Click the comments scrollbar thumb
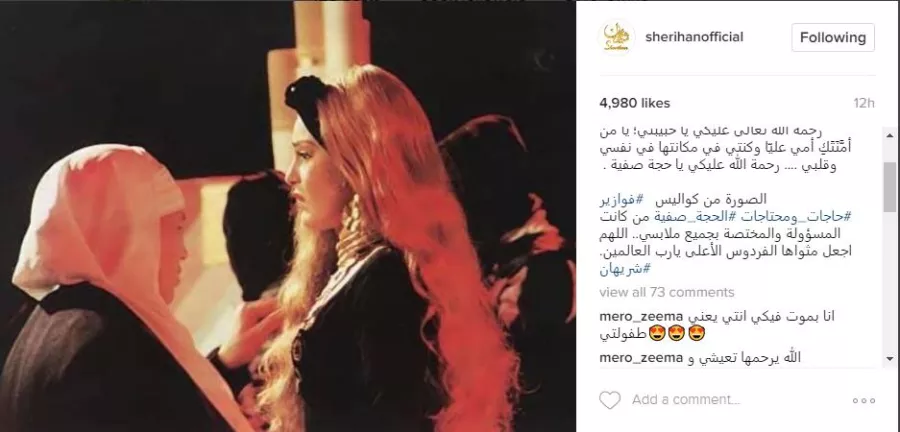900x432 pixels. click(x=890, y=186)
